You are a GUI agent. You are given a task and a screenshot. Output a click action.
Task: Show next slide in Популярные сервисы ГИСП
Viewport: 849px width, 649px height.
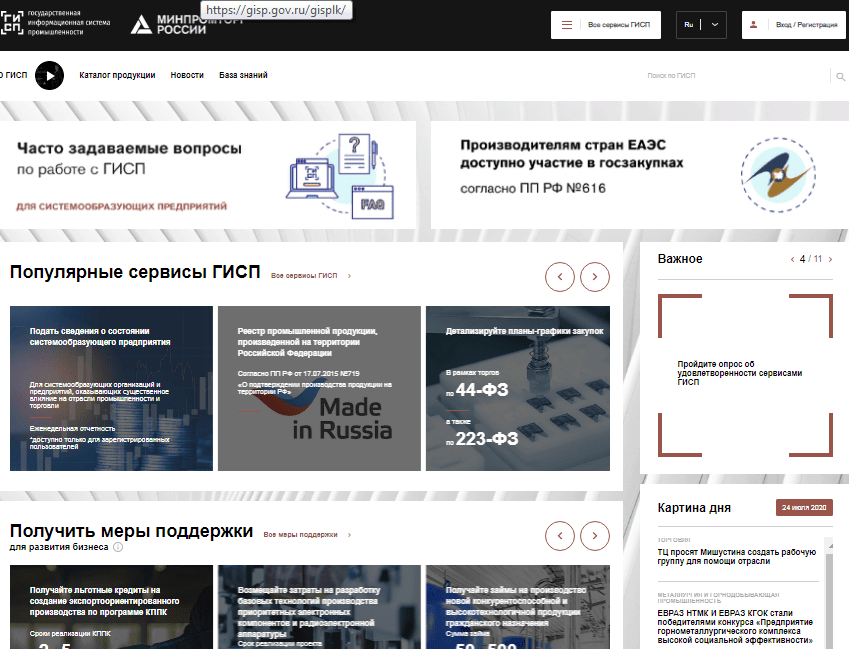coord(595,275)
